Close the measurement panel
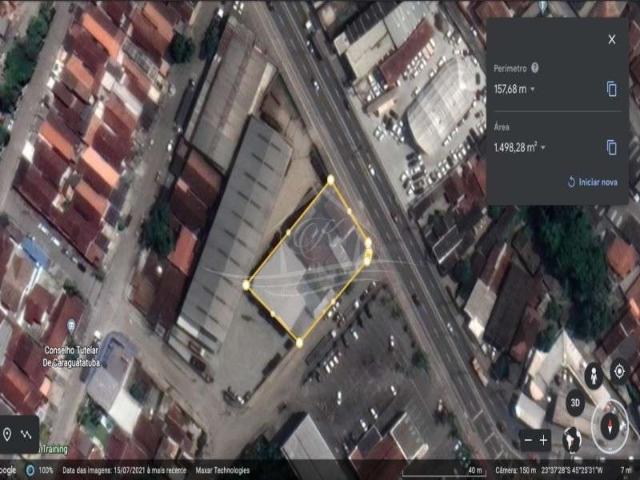 coord(611,39)
